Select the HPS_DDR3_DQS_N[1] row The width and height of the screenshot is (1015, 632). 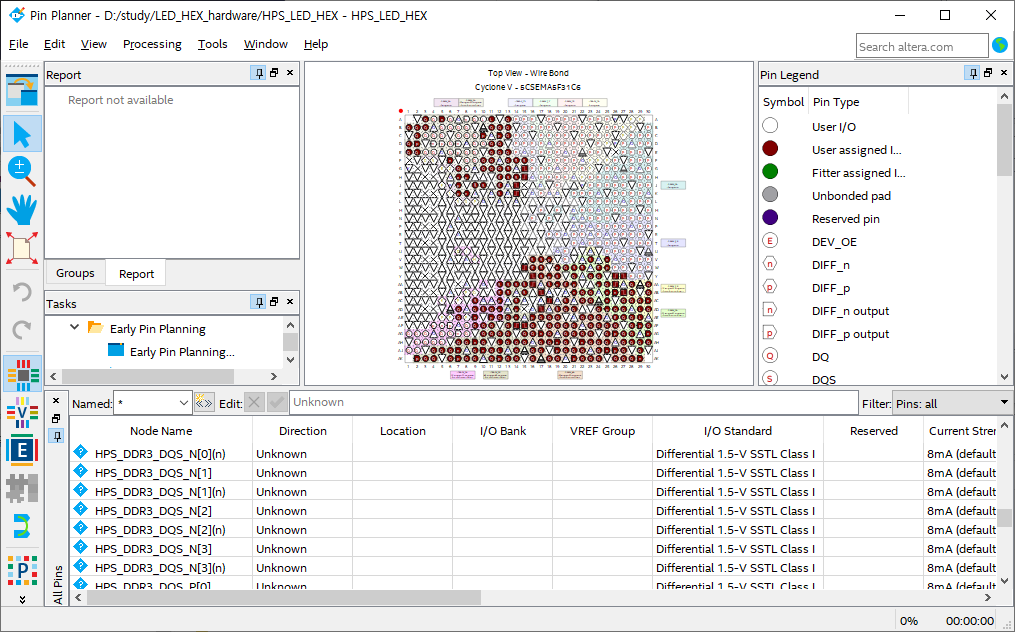(533, 473)
